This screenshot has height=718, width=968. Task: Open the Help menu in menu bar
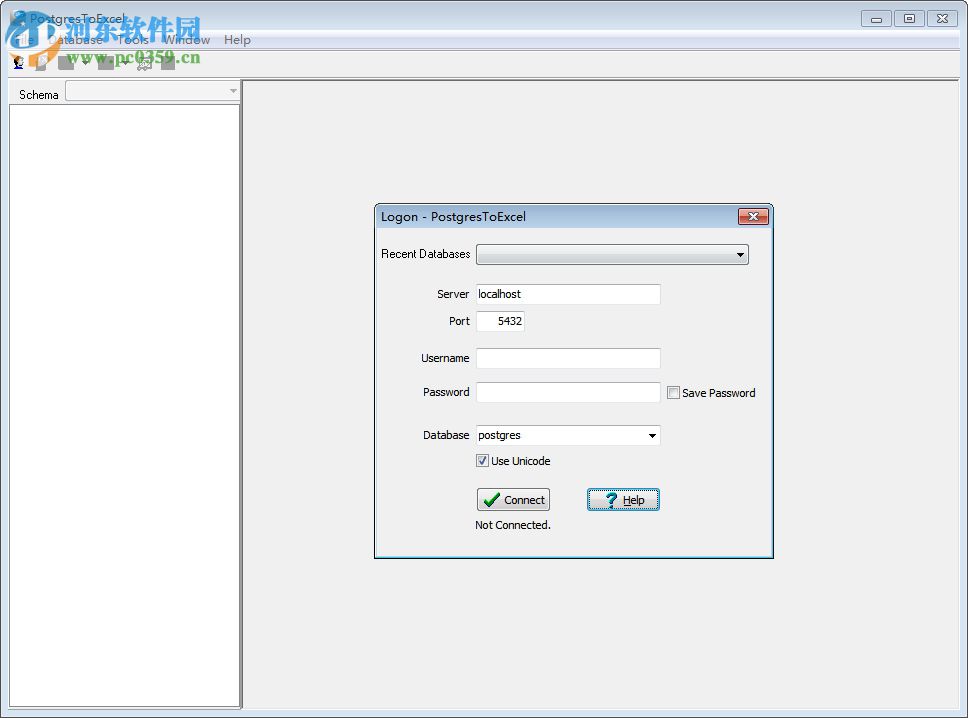pos(237,40)
